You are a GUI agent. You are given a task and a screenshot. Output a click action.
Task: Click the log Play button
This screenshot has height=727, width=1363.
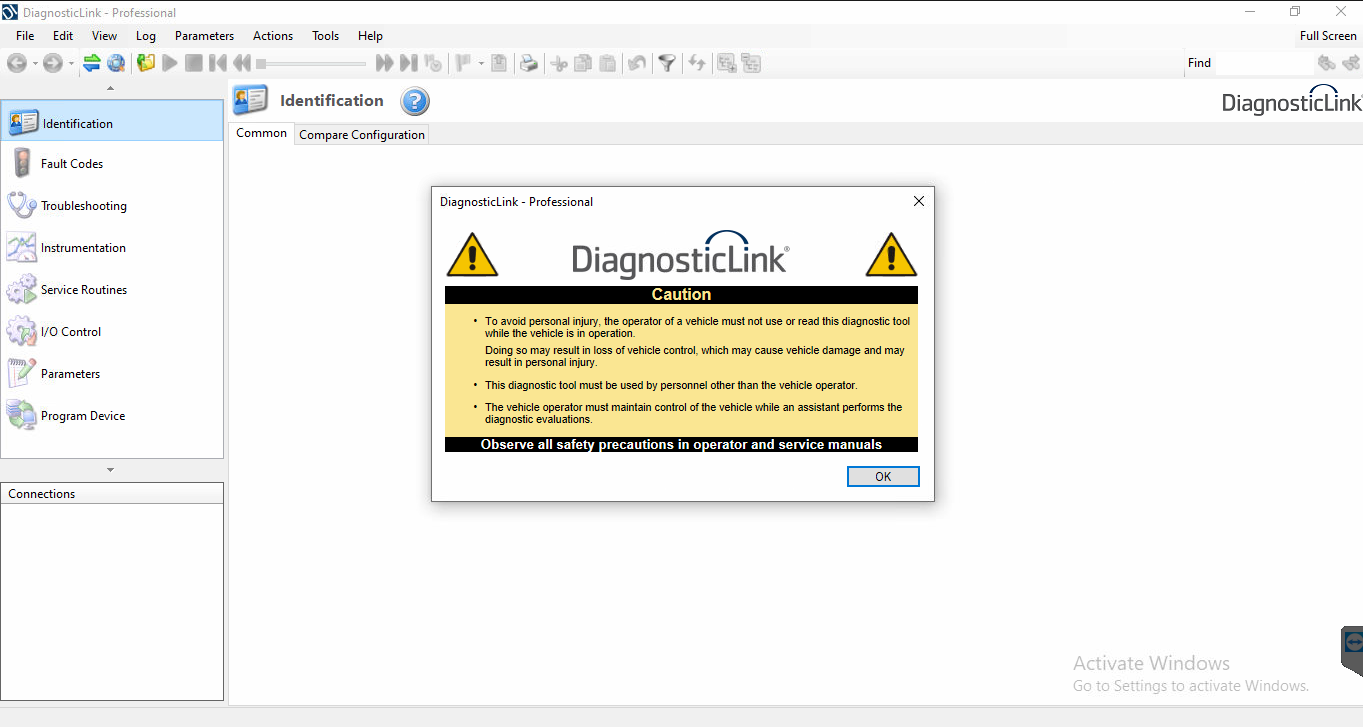click(x=170, y=63)
